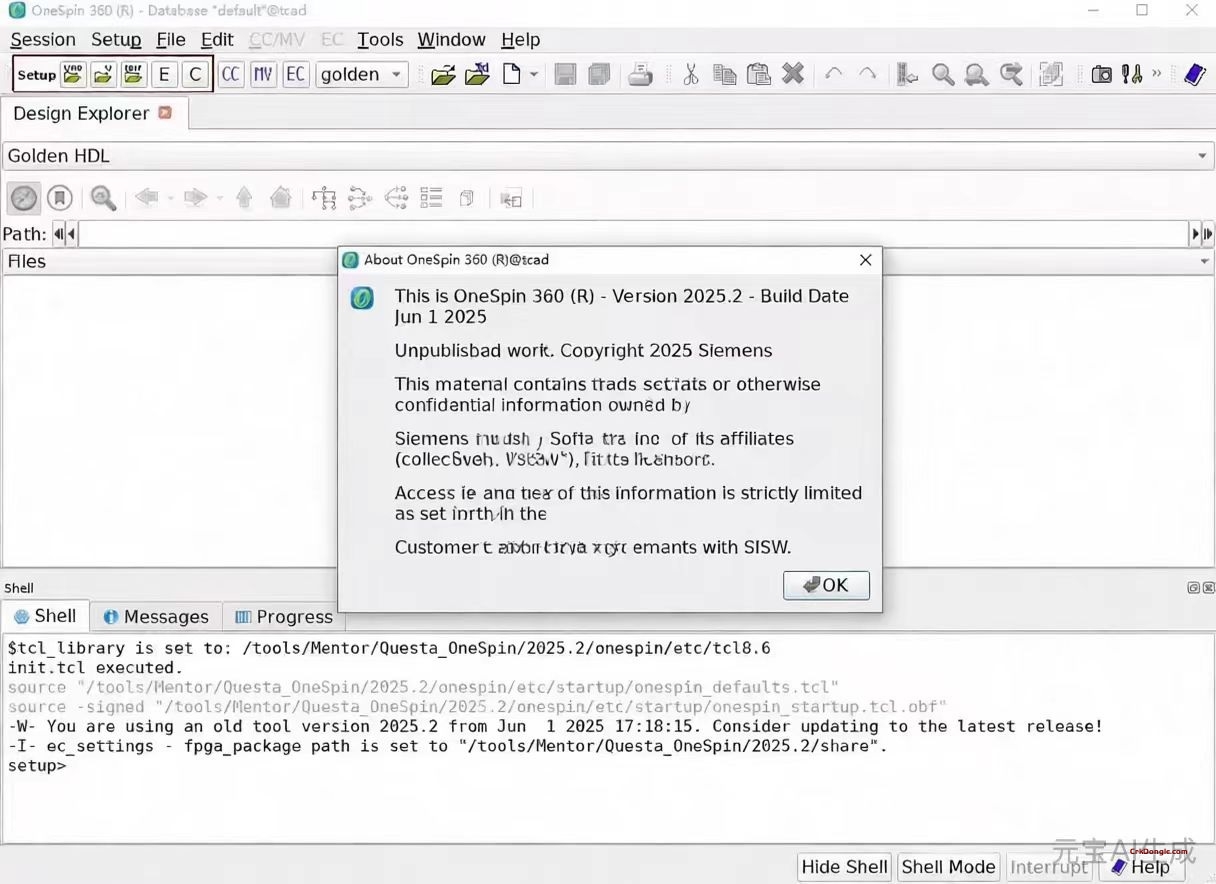Switch to MV mode in toolbar
The height and width of the screenshot is (884, 1216).
pyautogui.click(x=263, y=74)
